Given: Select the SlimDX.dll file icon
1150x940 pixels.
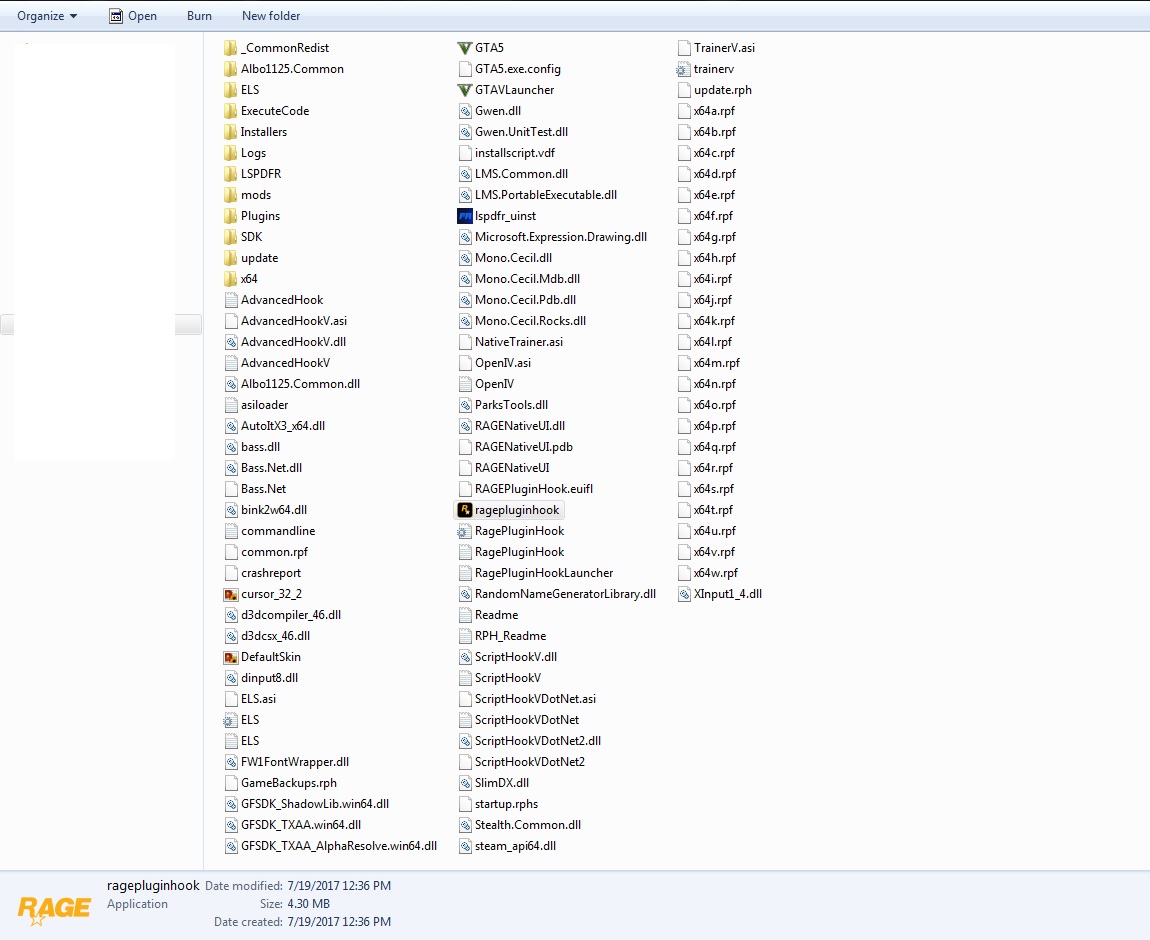Looking at the screenshot, I should pos(464,783).
